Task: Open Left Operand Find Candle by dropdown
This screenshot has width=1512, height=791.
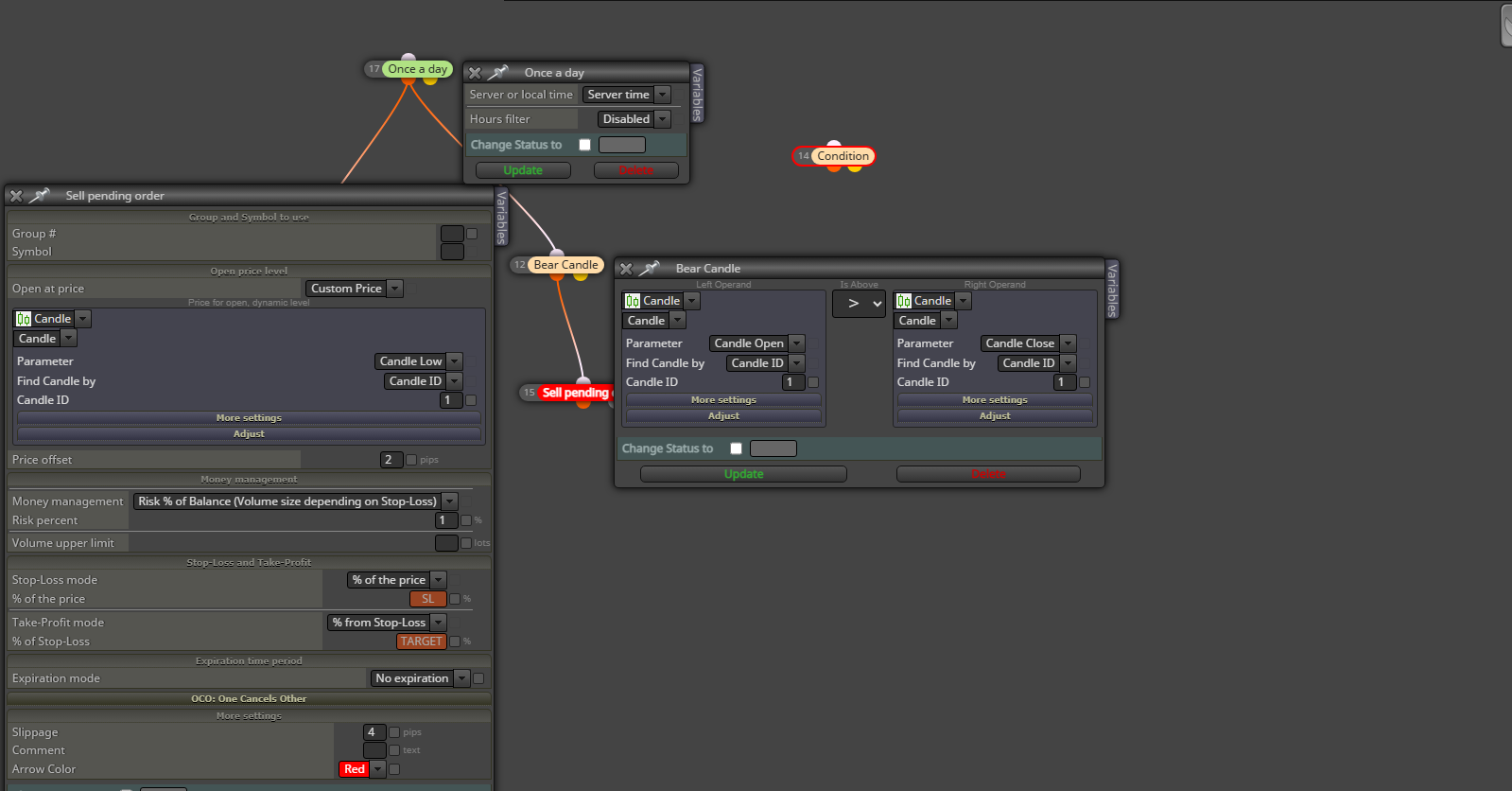Action: tap(766, 363)
